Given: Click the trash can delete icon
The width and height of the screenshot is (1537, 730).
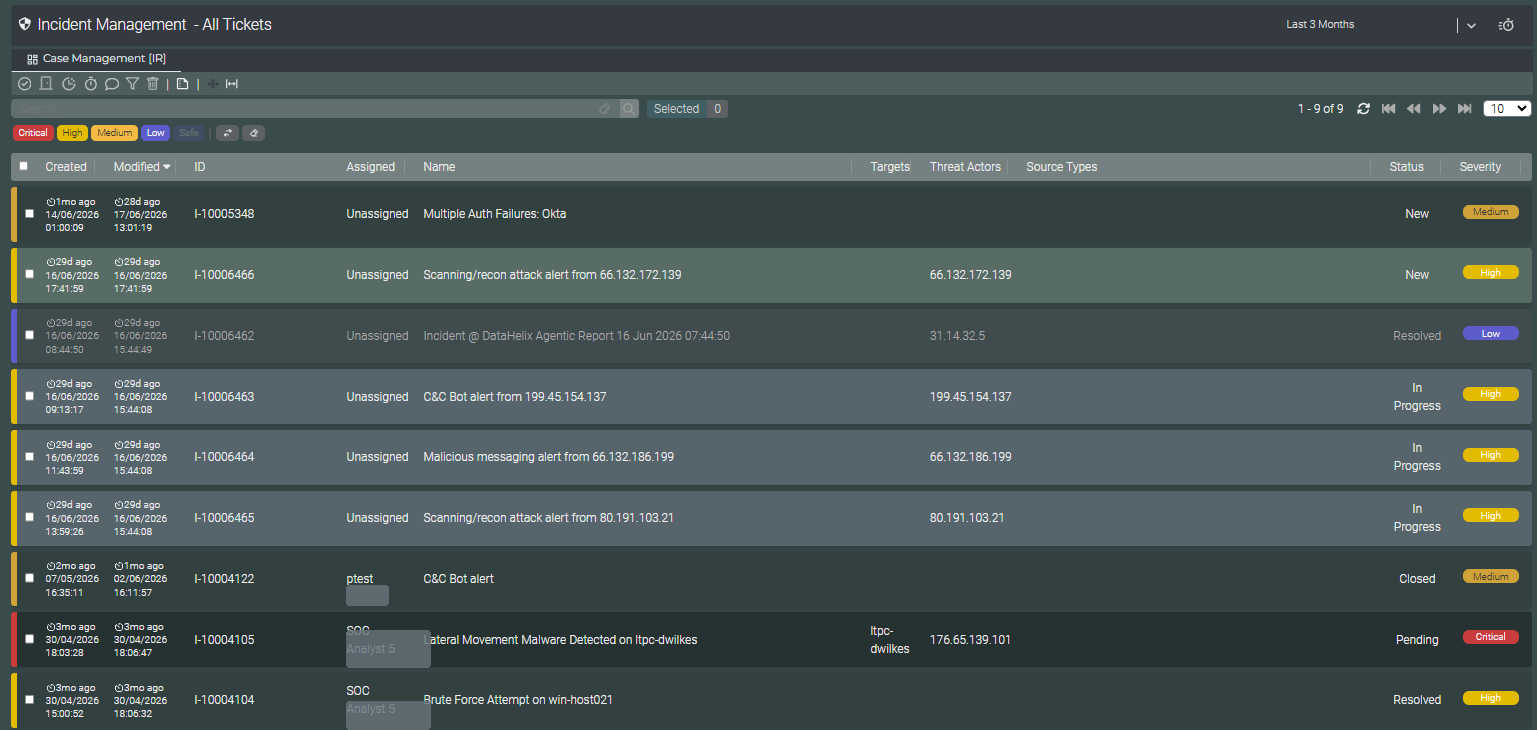Looking at the screenshot, I should pos(153,84).
